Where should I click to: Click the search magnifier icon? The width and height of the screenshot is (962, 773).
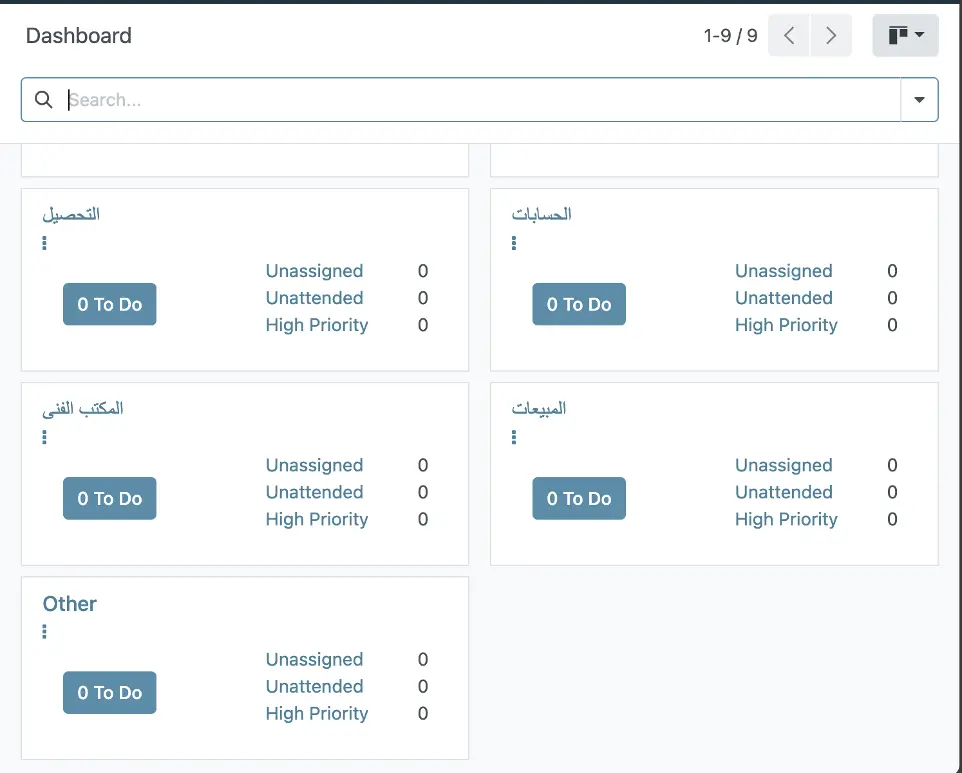point(43,100)
